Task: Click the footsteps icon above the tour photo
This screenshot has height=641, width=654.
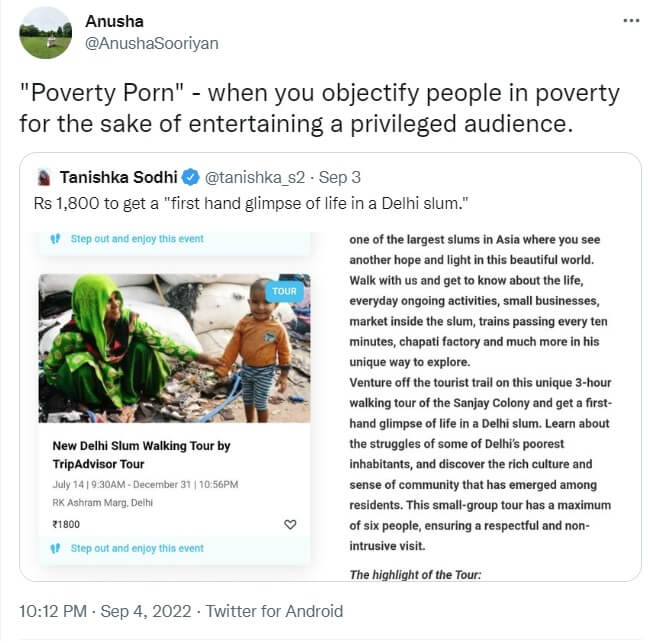Action: coord(56,240)
